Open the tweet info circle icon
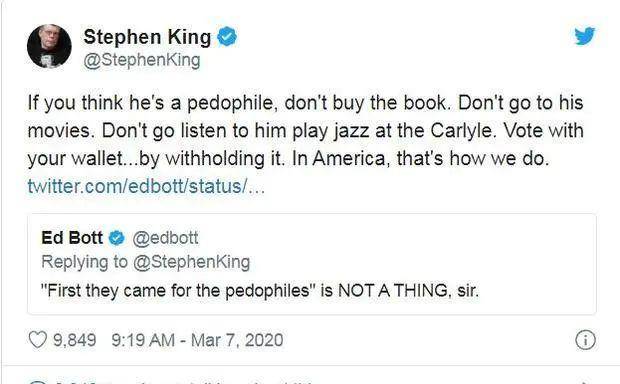The height and width of the screenshot is (384, 620). [585, 340]
